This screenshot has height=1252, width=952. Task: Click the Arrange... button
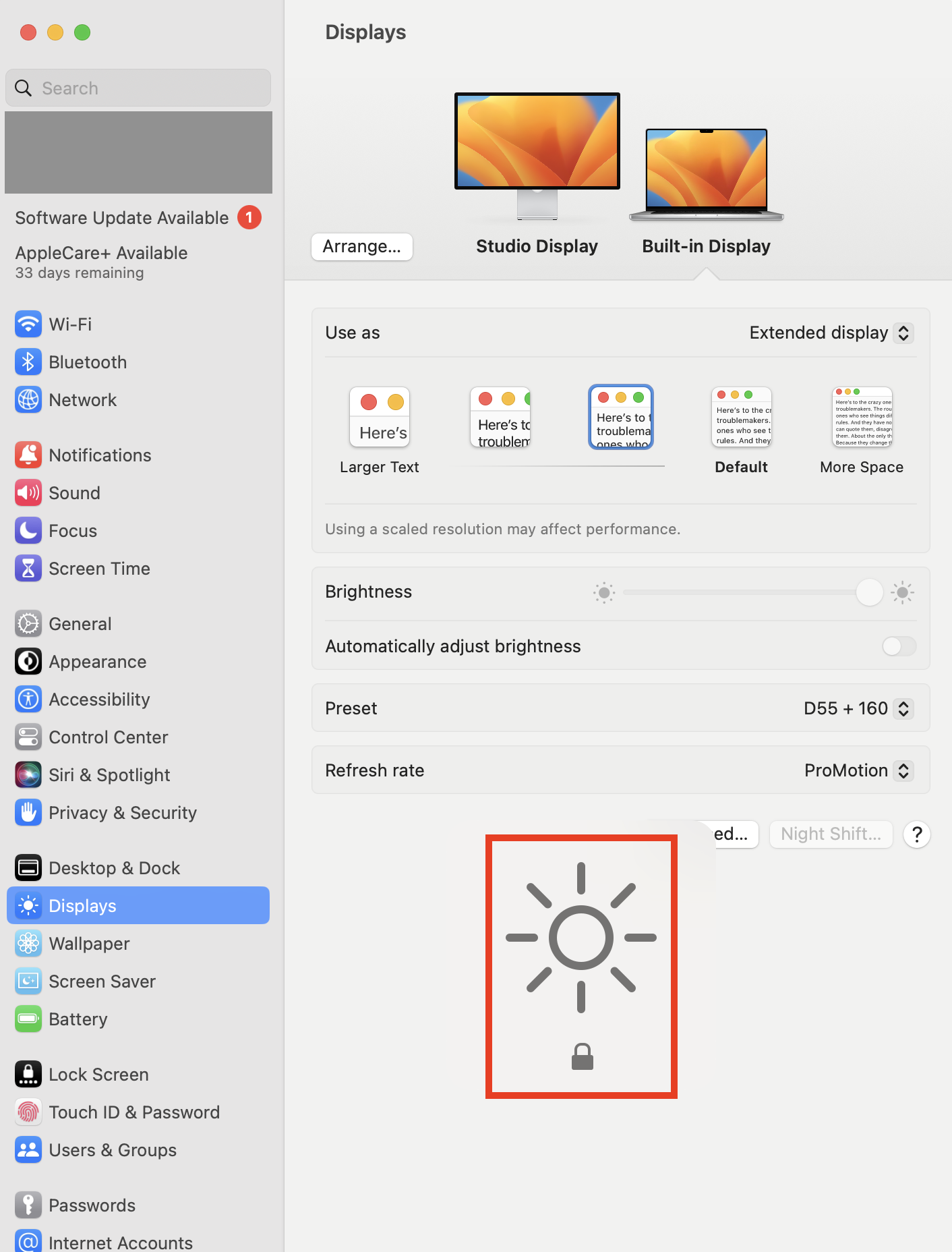pos(362,247)
